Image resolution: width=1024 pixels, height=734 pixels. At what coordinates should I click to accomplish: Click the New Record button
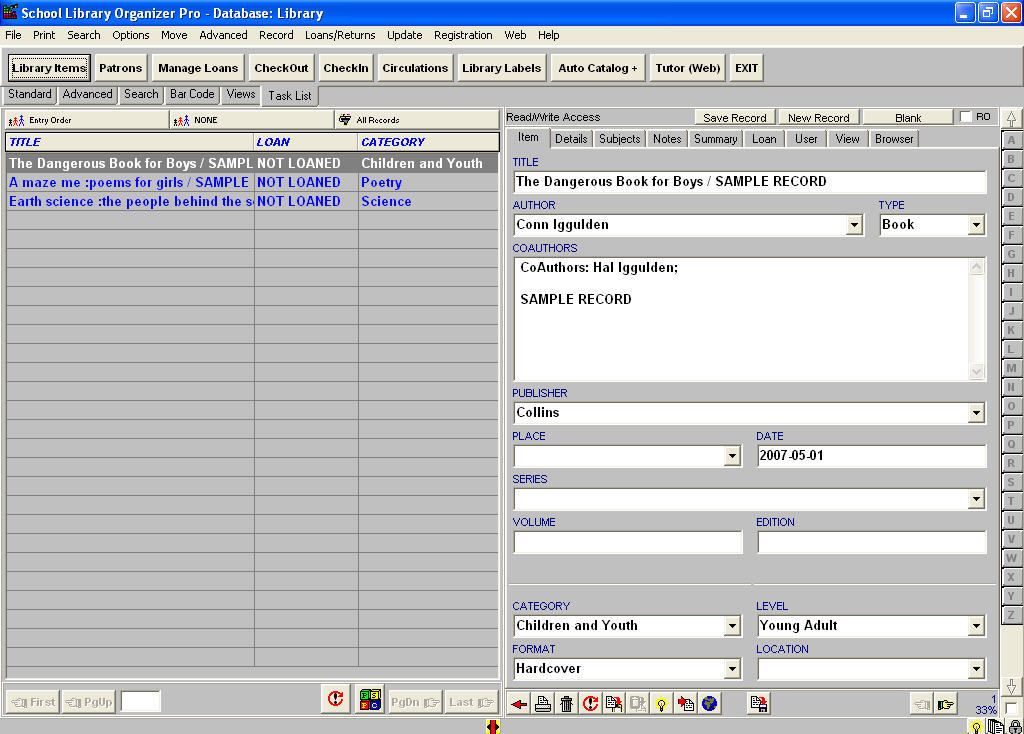pyautogui.click(x=819, y=117)
